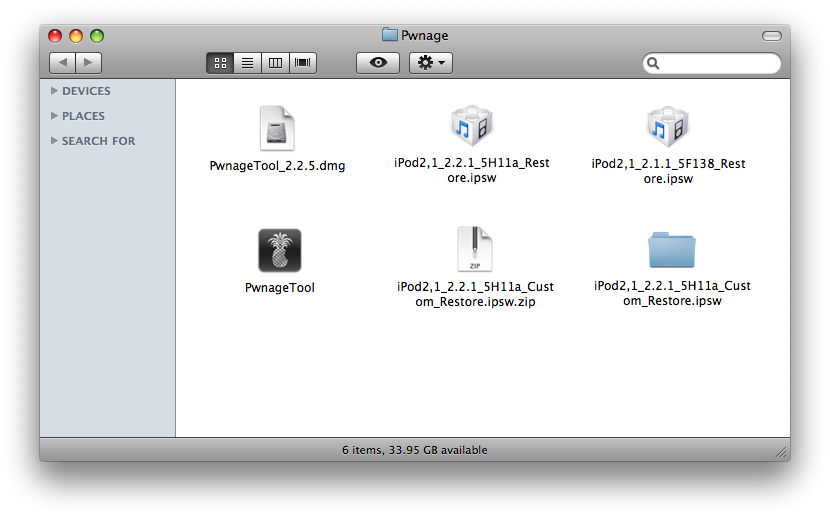
Task: Click the Quick Look eye button
Action: (x=378, y=63)
